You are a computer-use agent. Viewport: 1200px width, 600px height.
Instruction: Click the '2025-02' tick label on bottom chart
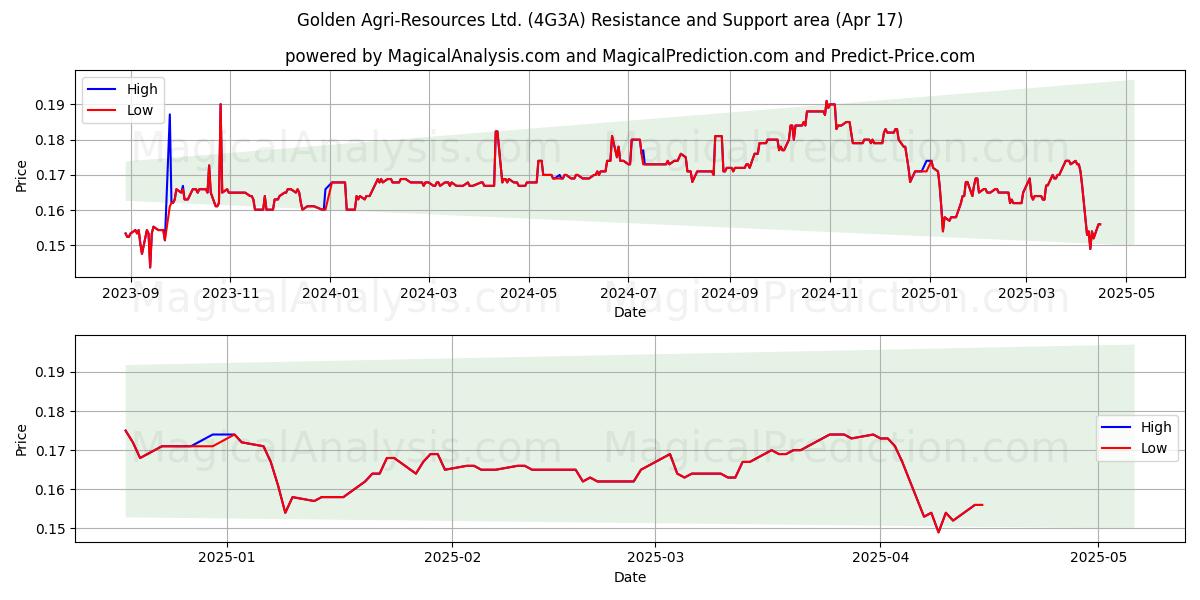coord(452,558)
